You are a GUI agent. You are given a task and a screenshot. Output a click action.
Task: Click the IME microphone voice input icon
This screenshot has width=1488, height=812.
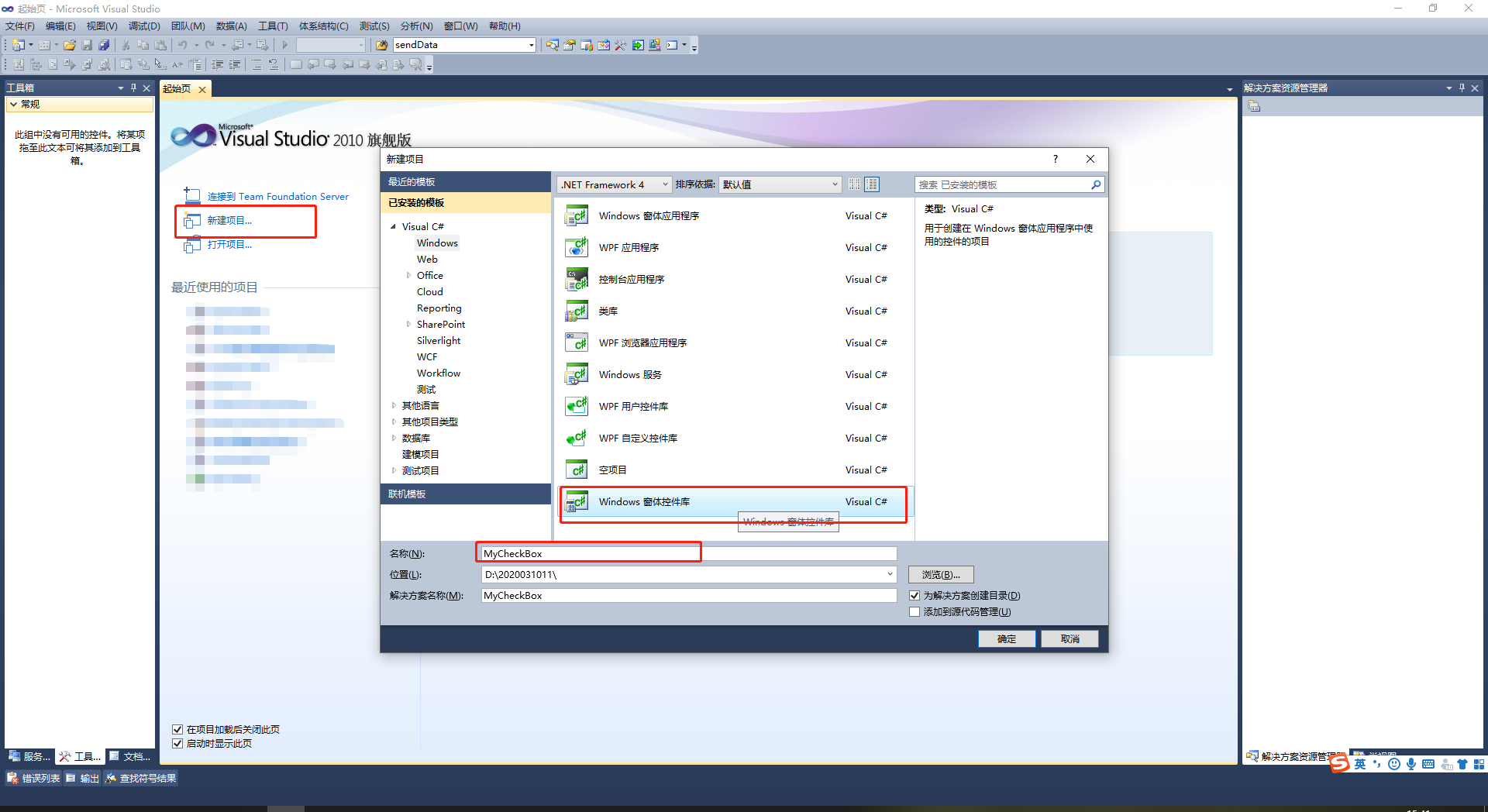point(1411,764)
